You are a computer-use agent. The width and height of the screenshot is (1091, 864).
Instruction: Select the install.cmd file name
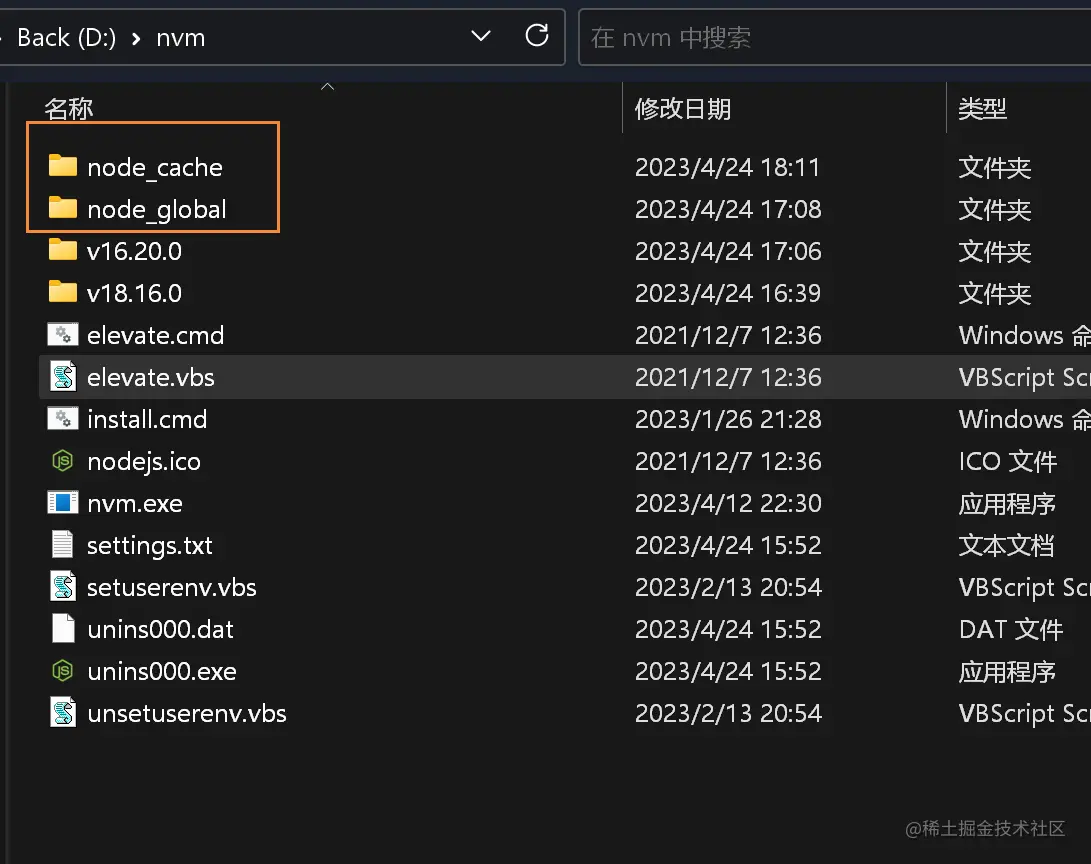pos(147,419)
